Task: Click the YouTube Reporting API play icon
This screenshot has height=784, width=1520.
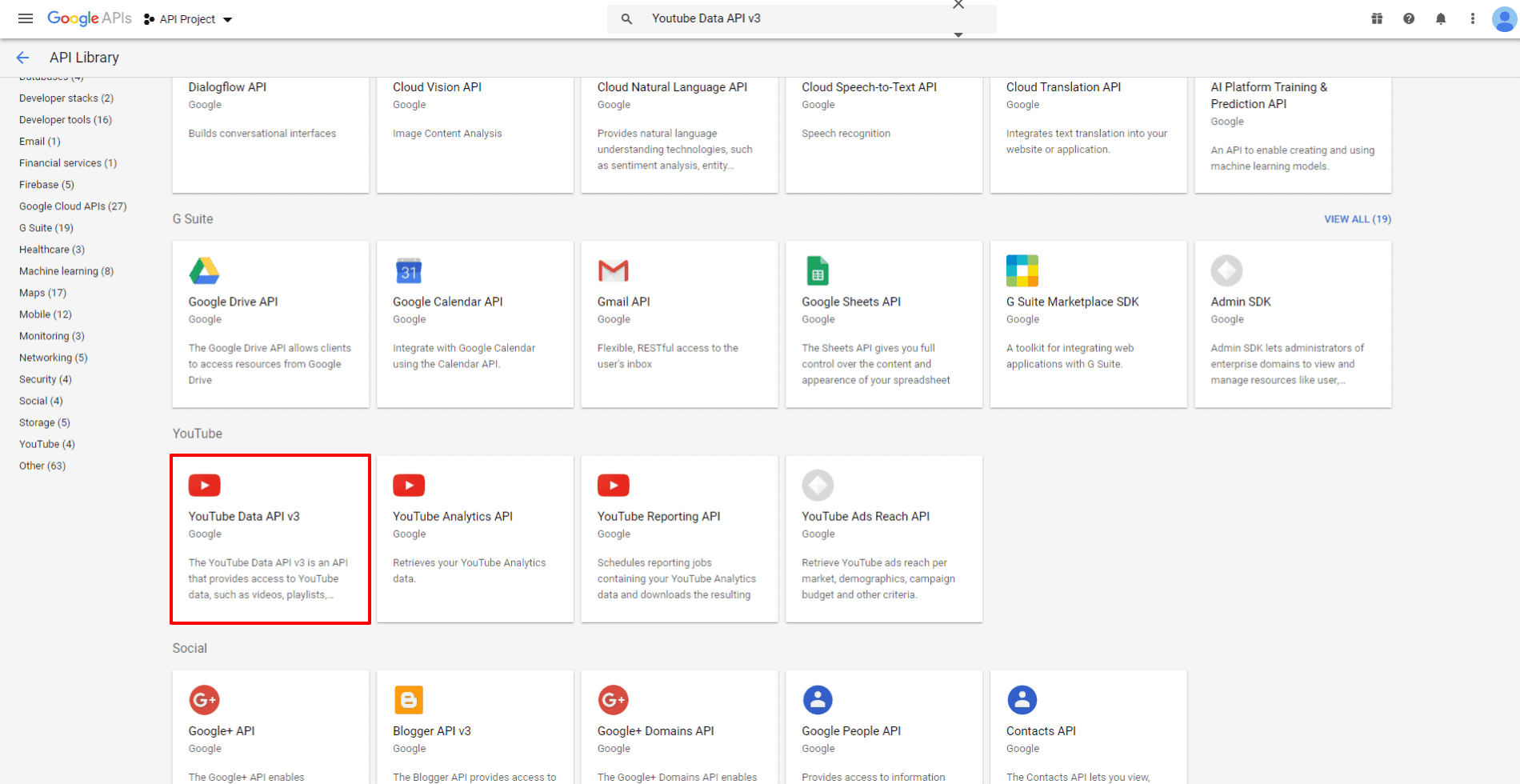Action: pos(614,486)
